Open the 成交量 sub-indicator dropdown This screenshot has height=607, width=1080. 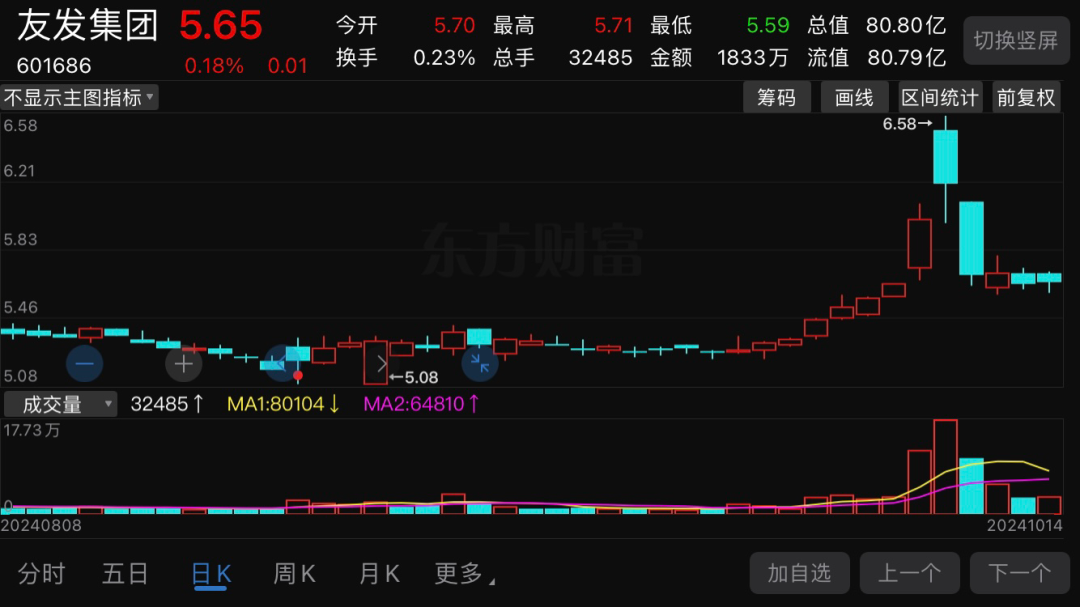[61, 404]
